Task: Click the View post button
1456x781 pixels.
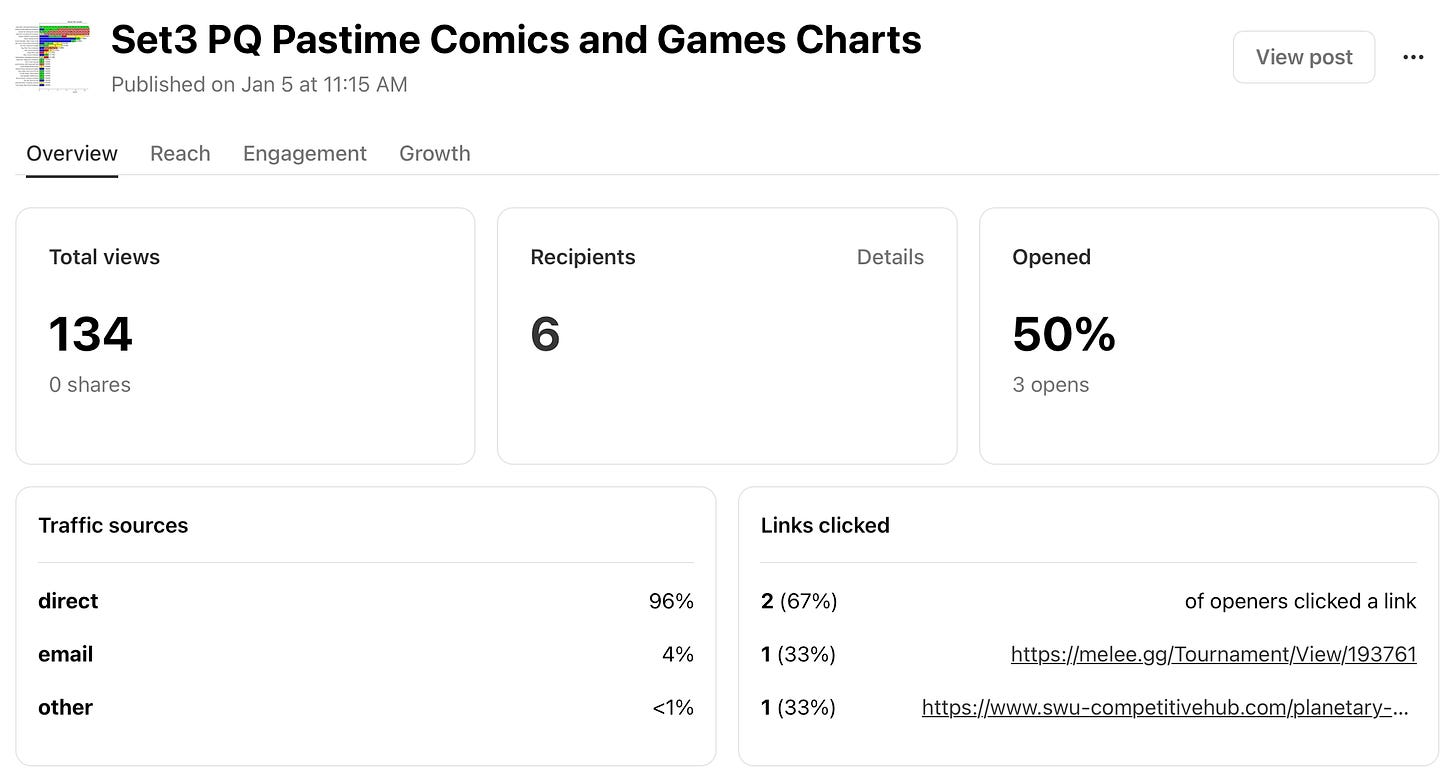Action: pos(1303,58)
